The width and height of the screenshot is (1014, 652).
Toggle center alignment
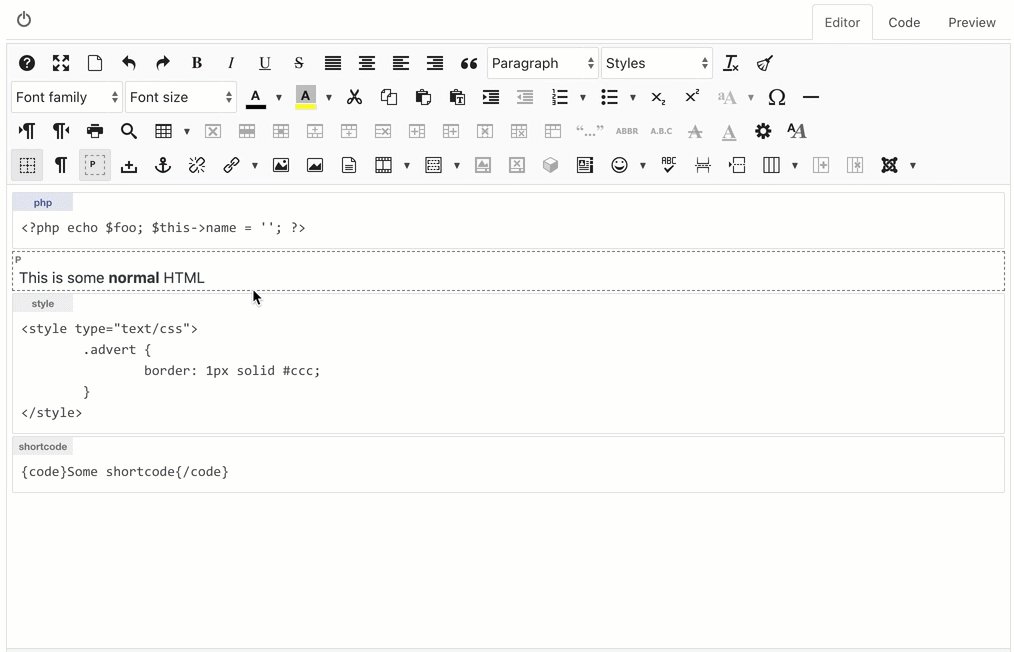pyautogui.click(x=367, y=63)
